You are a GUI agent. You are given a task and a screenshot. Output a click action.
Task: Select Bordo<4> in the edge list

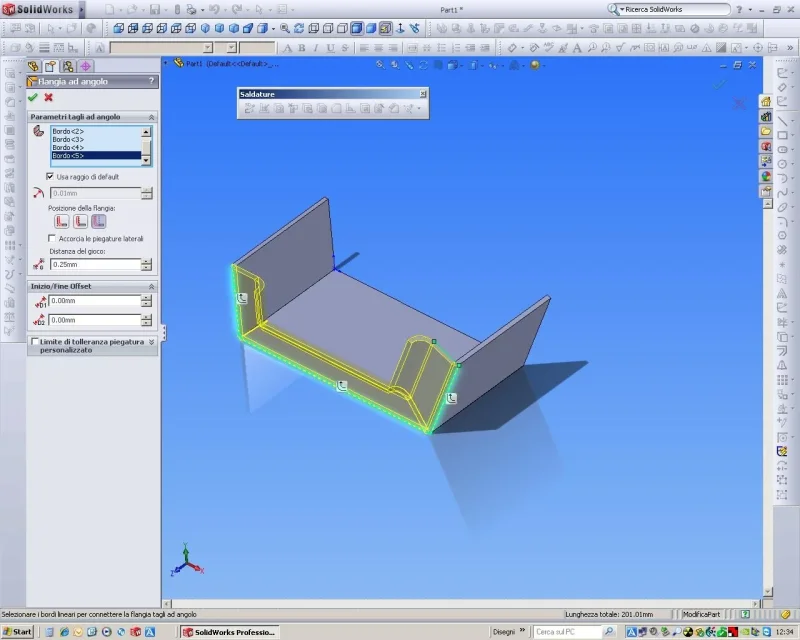pyautogui.click(x=95, y=147)
